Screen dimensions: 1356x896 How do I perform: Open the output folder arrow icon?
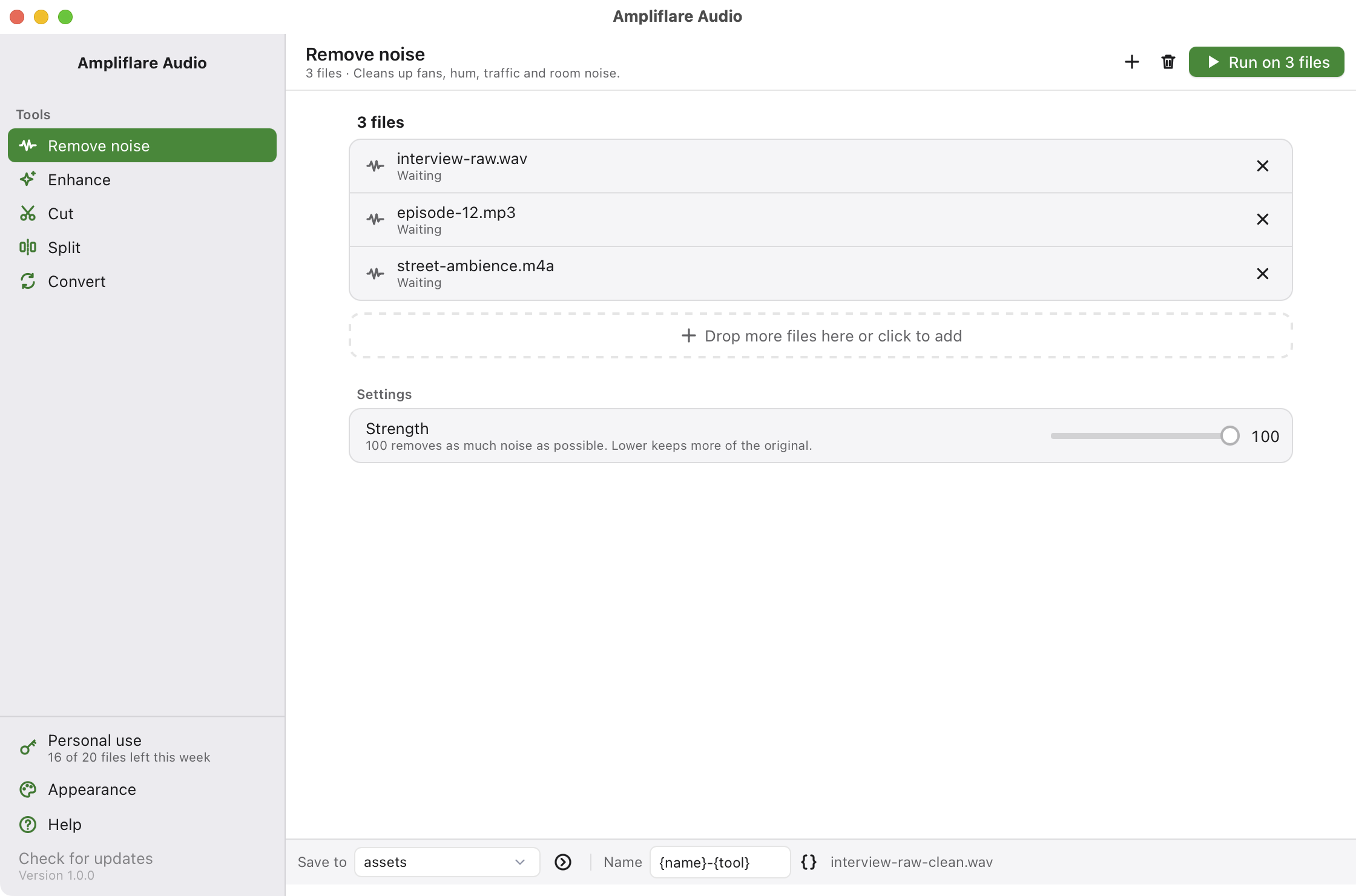click(563, 862)
